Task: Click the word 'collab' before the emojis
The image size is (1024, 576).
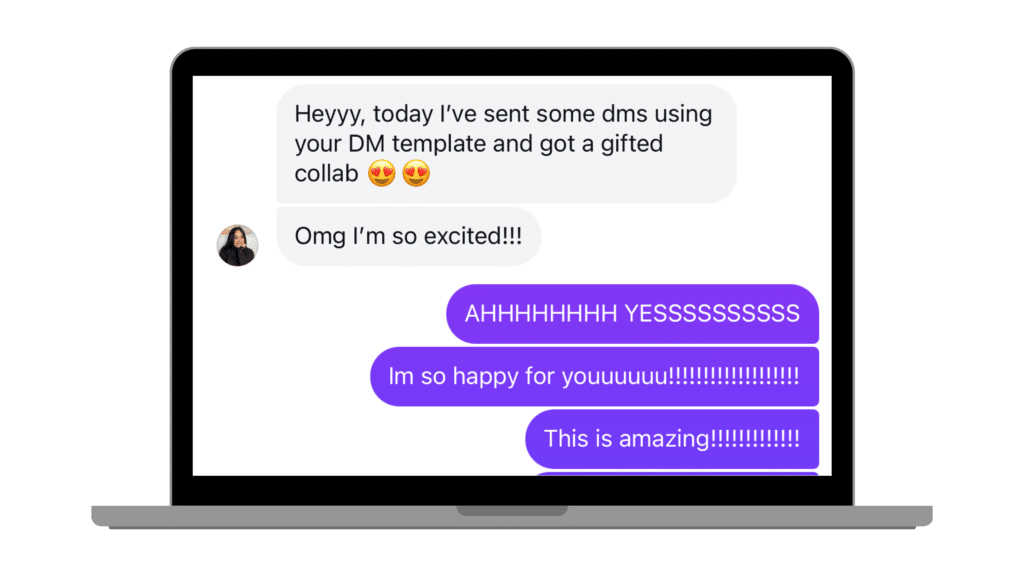Action: point(327,174)
